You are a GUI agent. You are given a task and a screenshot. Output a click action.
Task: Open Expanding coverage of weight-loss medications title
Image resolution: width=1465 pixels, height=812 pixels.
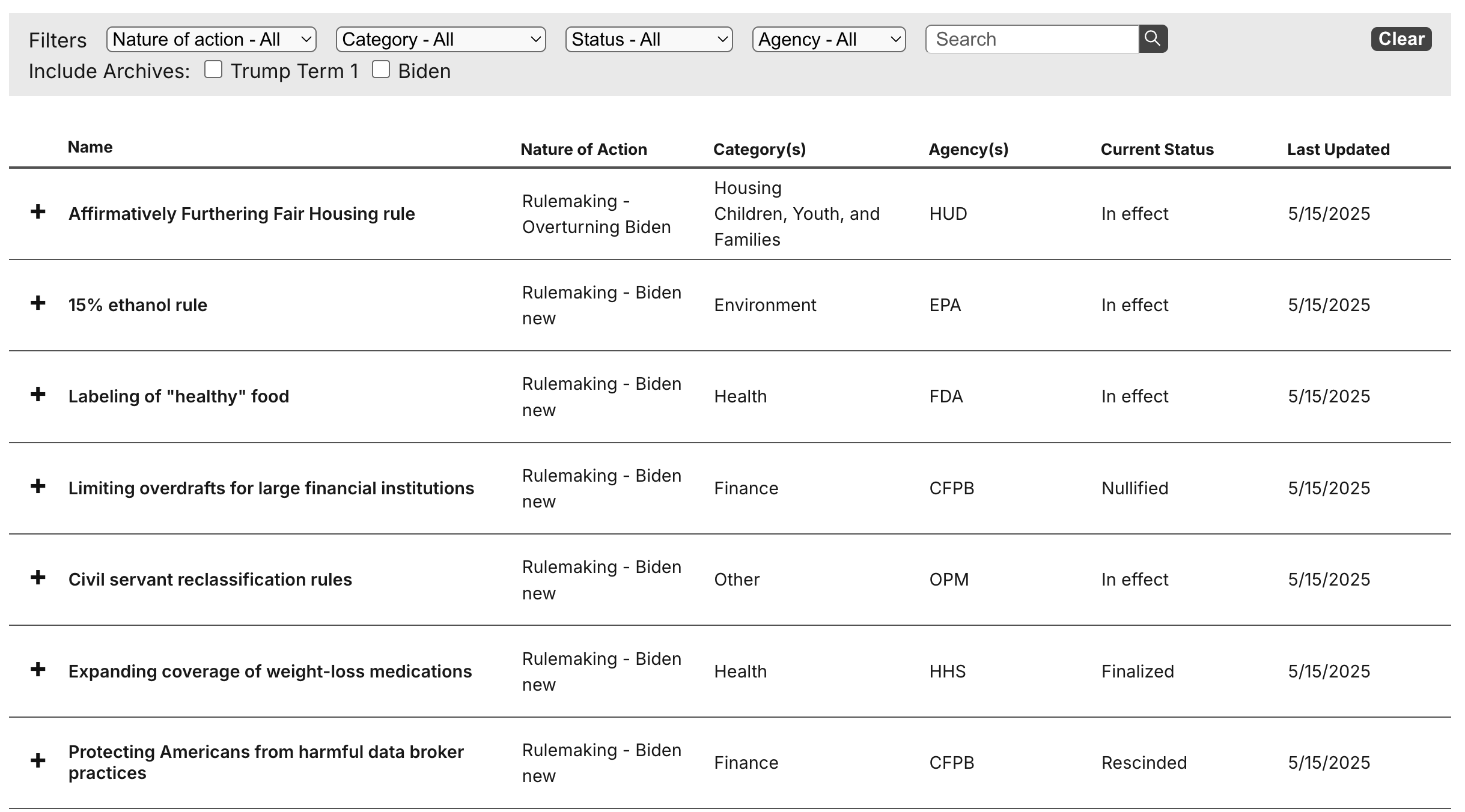coord(270,671)
